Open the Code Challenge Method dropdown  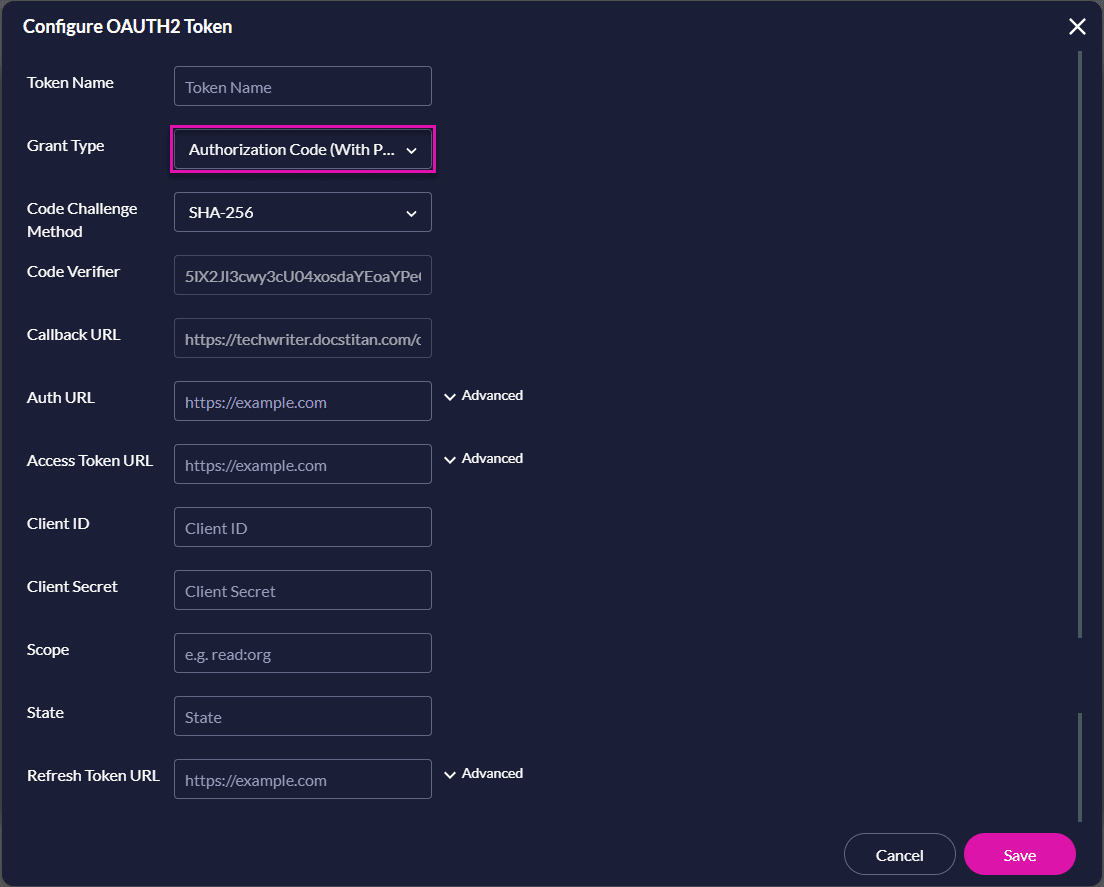pos(302,212)
